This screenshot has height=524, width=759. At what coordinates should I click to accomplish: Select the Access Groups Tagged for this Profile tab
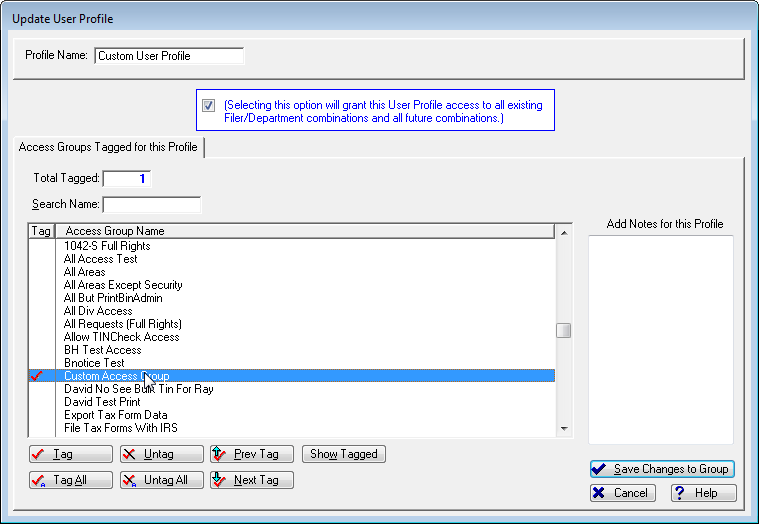[x=108, y=147]
